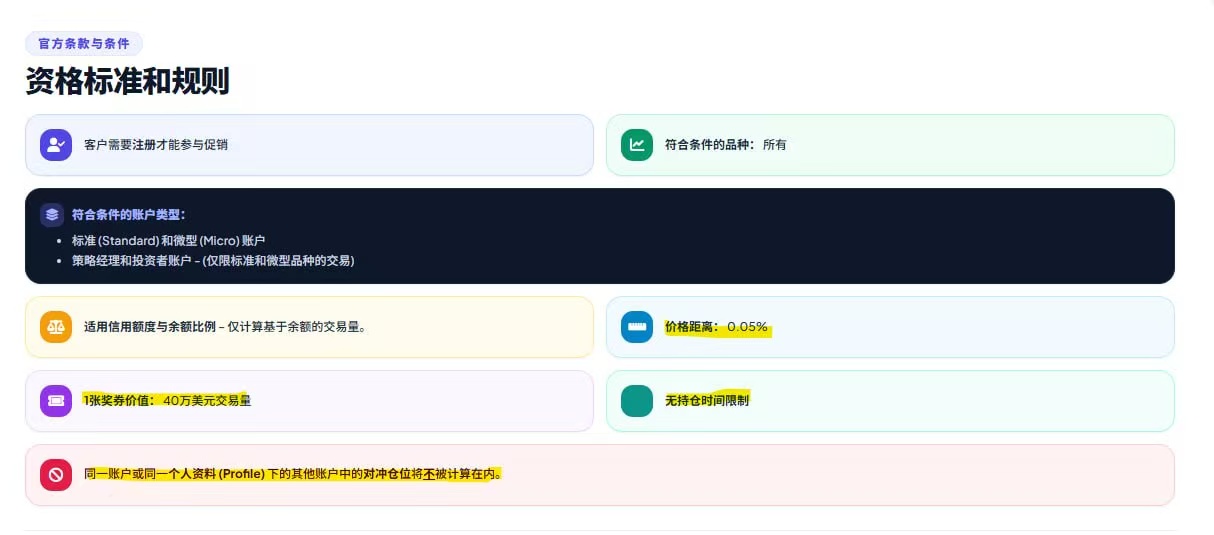This screenshot has height=535, width=1214.
Task: Click the blue ruler icon for 价格距离
Action: (637, 327)
